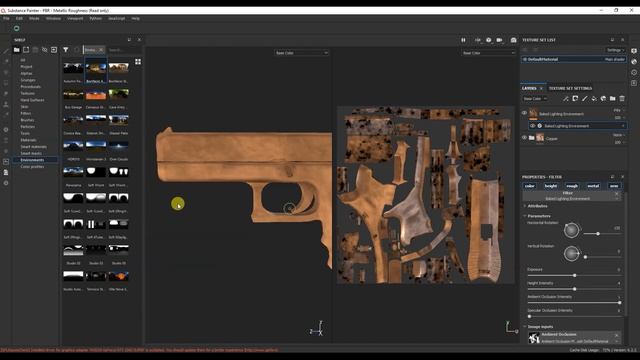Click the add folder icon in Layers
This screenshot has width=640, height=360.
click(x=613, y=98)
